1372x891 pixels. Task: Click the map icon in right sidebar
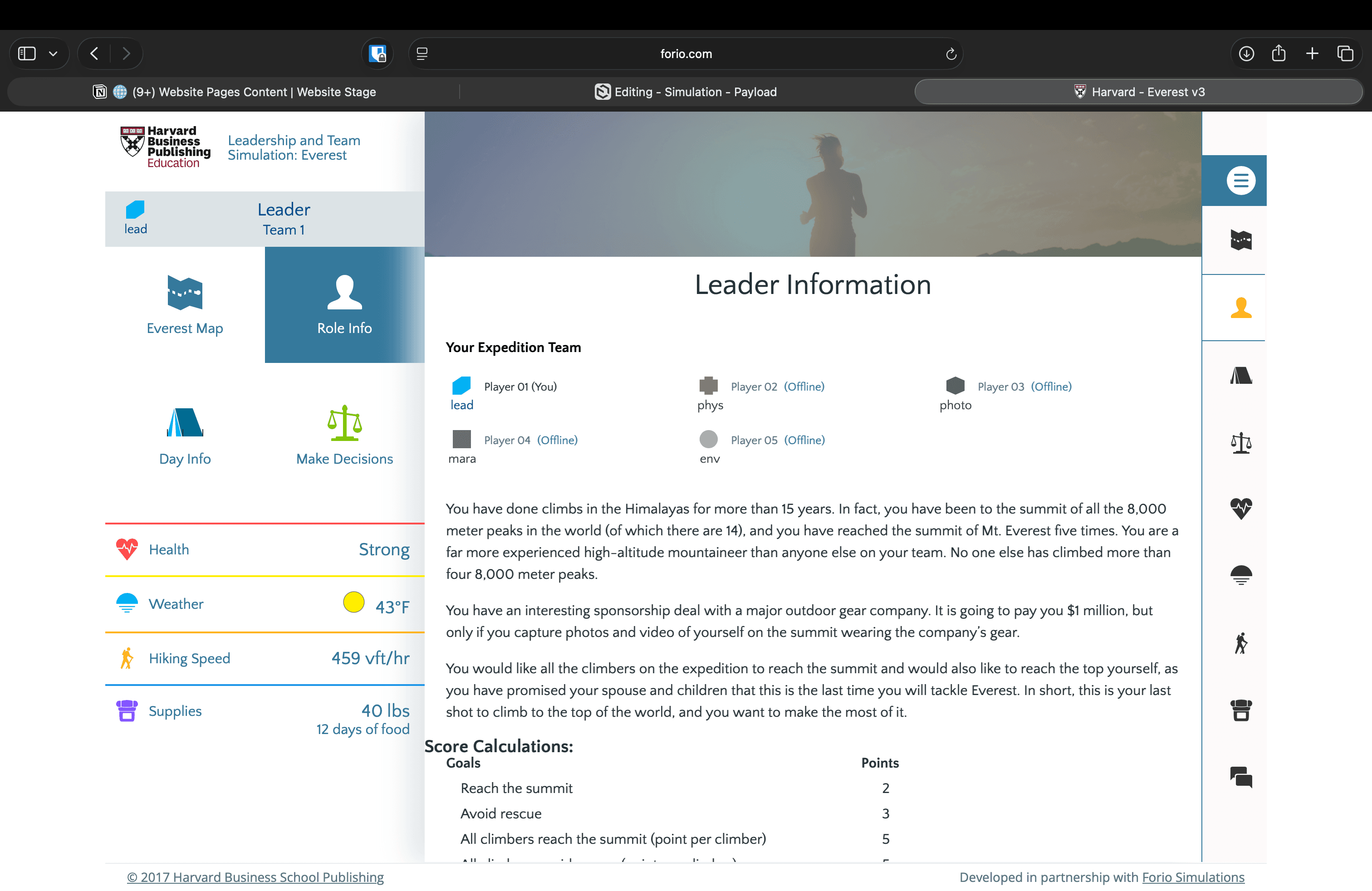click(x=1240, y=240)
